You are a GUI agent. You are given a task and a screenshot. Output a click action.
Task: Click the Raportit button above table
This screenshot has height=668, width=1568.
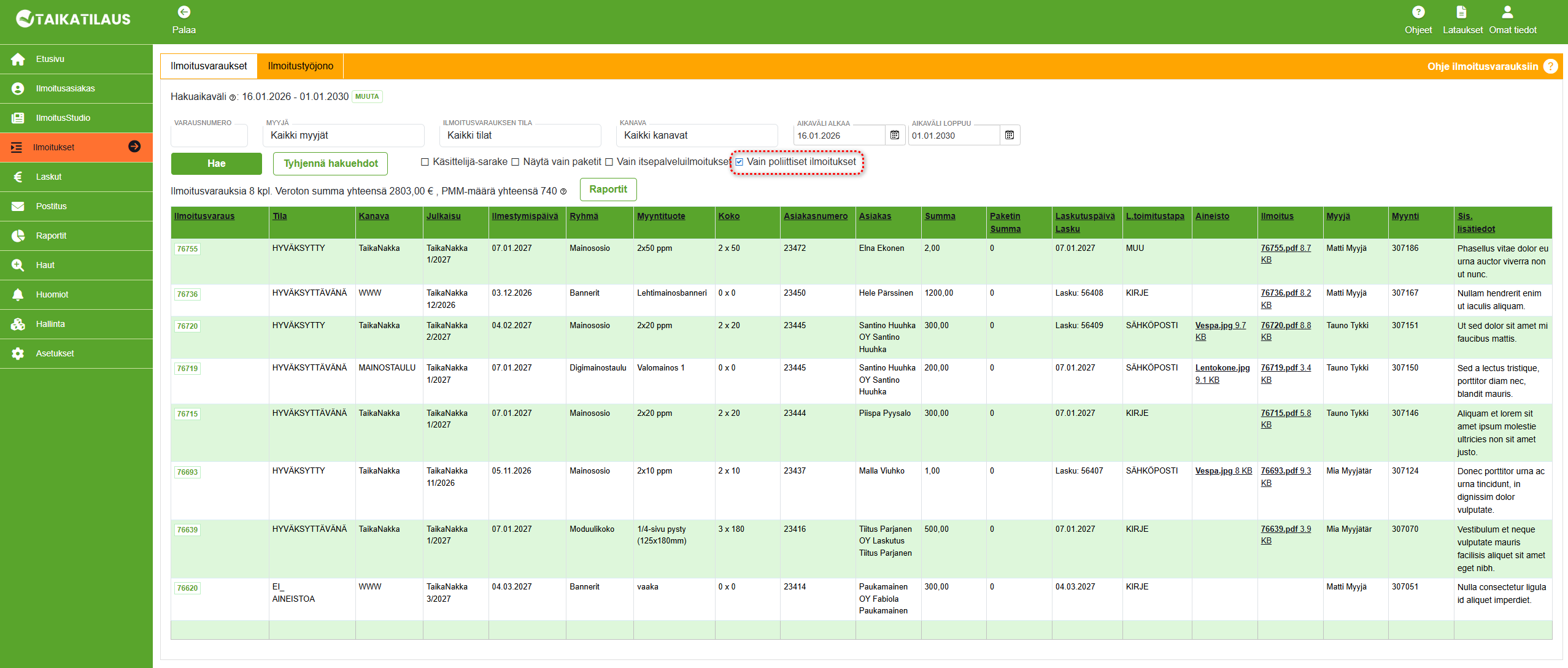[x=608, y=190]
